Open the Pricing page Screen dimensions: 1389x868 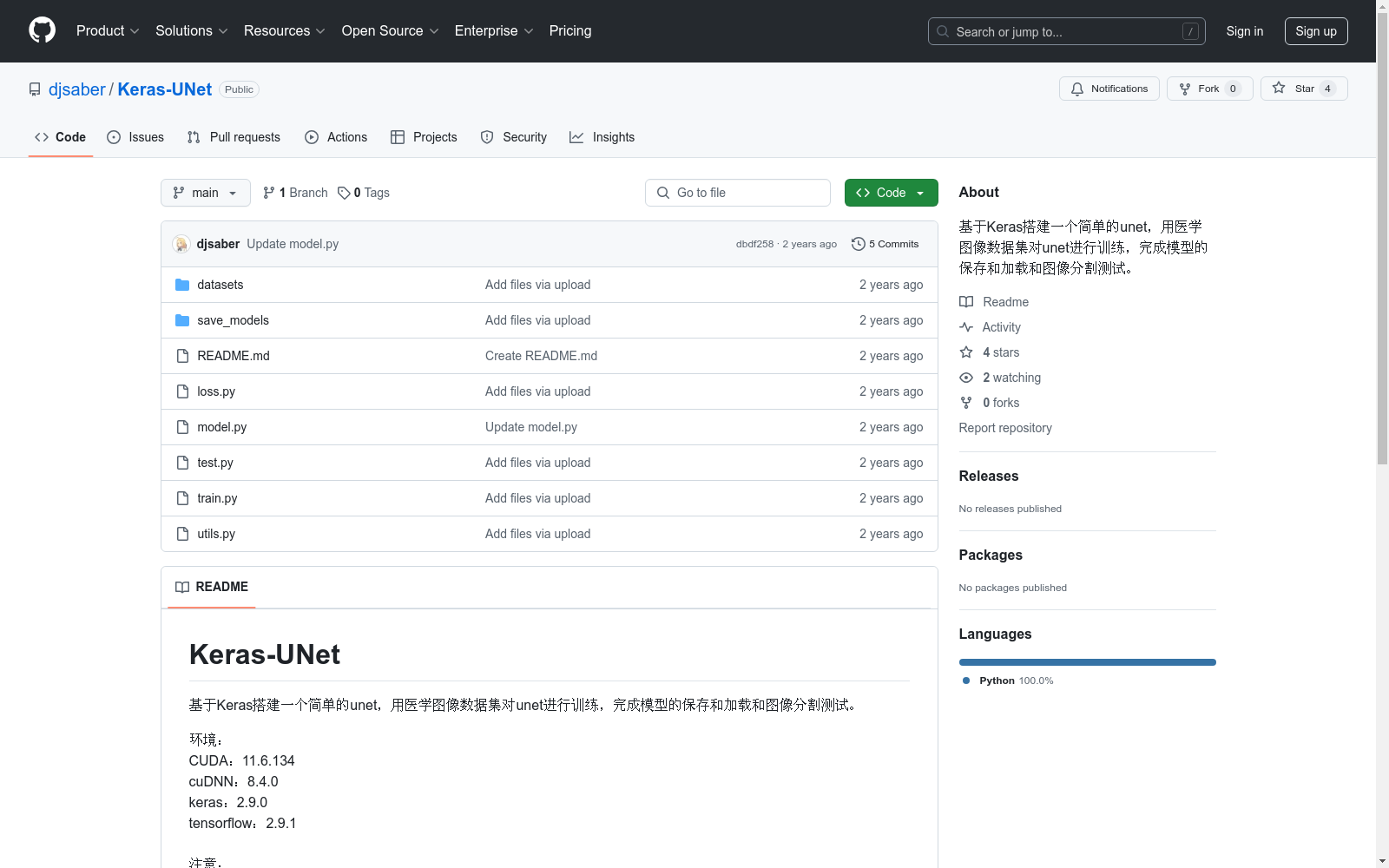click(570, 30)
